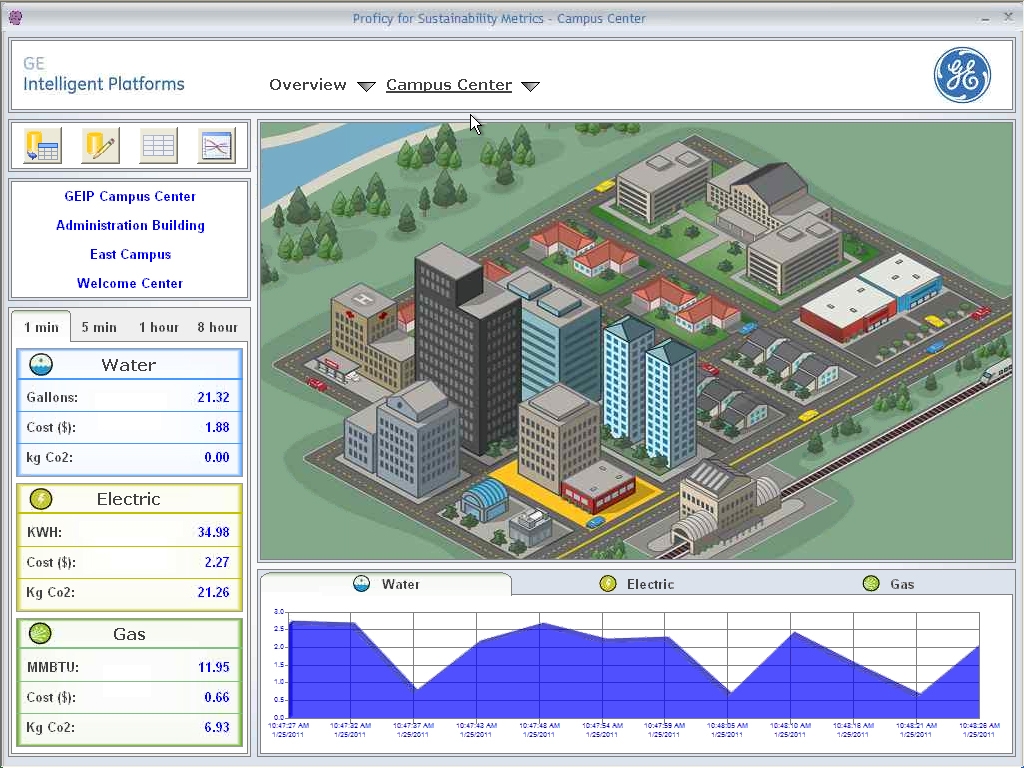Click the blue domed building
This screenshot has height=768, width=1024.
(484, 500)
